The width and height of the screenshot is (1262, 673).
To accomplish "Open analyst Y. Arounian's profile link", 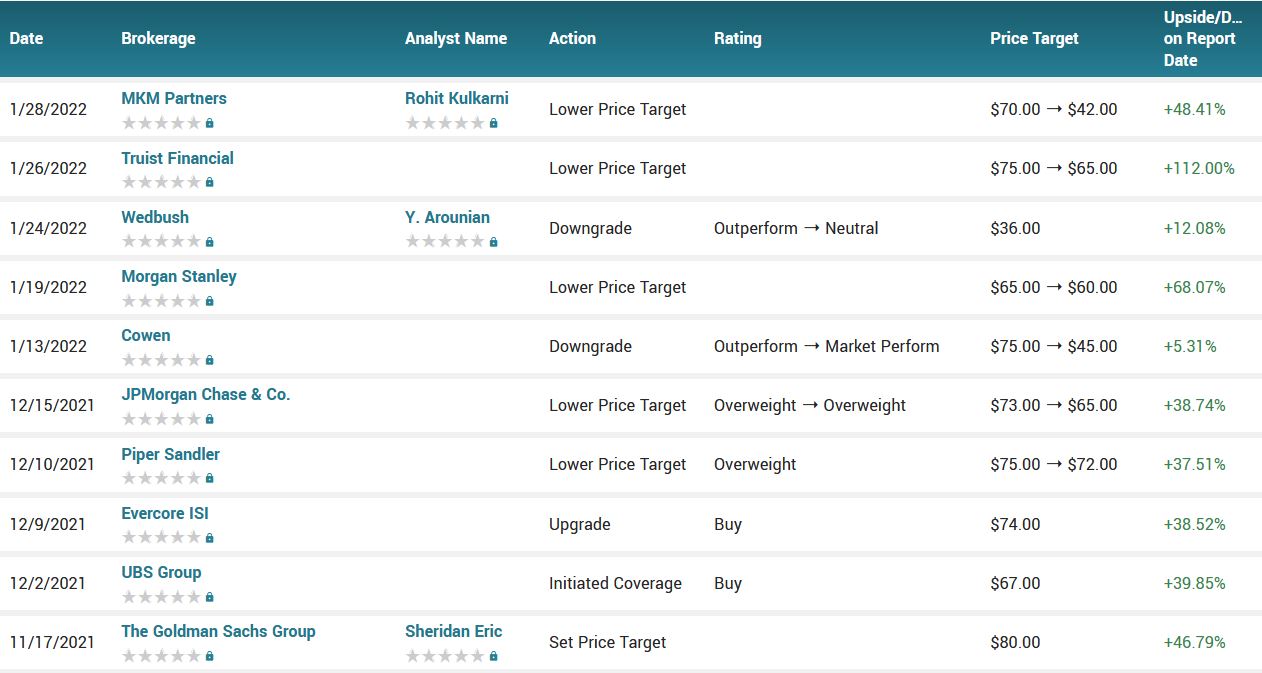I will pyautogui.click(x=447, y=217).
